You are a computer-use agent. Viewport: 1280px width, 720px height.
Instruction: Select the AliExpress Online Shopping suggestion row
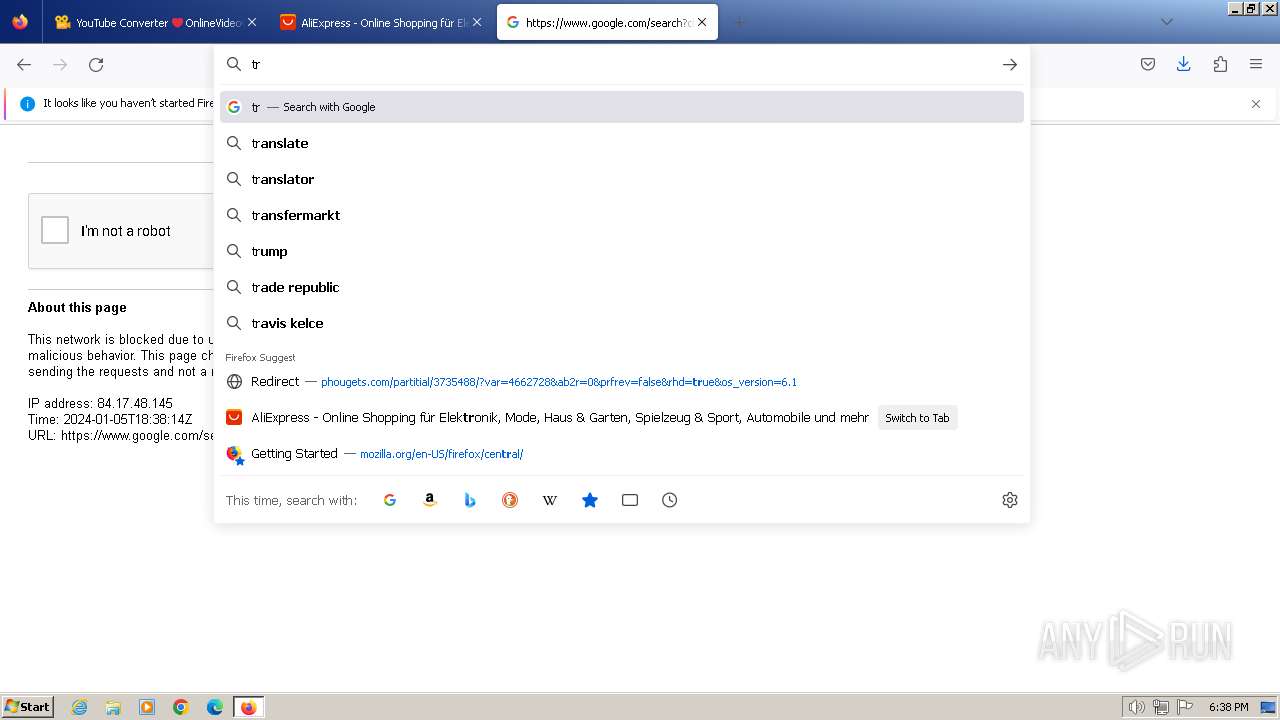tap(622, 417)
